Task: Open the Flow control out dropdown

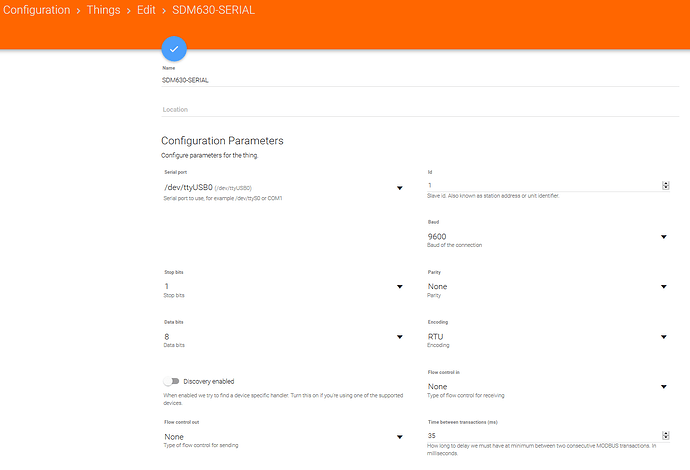Action: 282,436
